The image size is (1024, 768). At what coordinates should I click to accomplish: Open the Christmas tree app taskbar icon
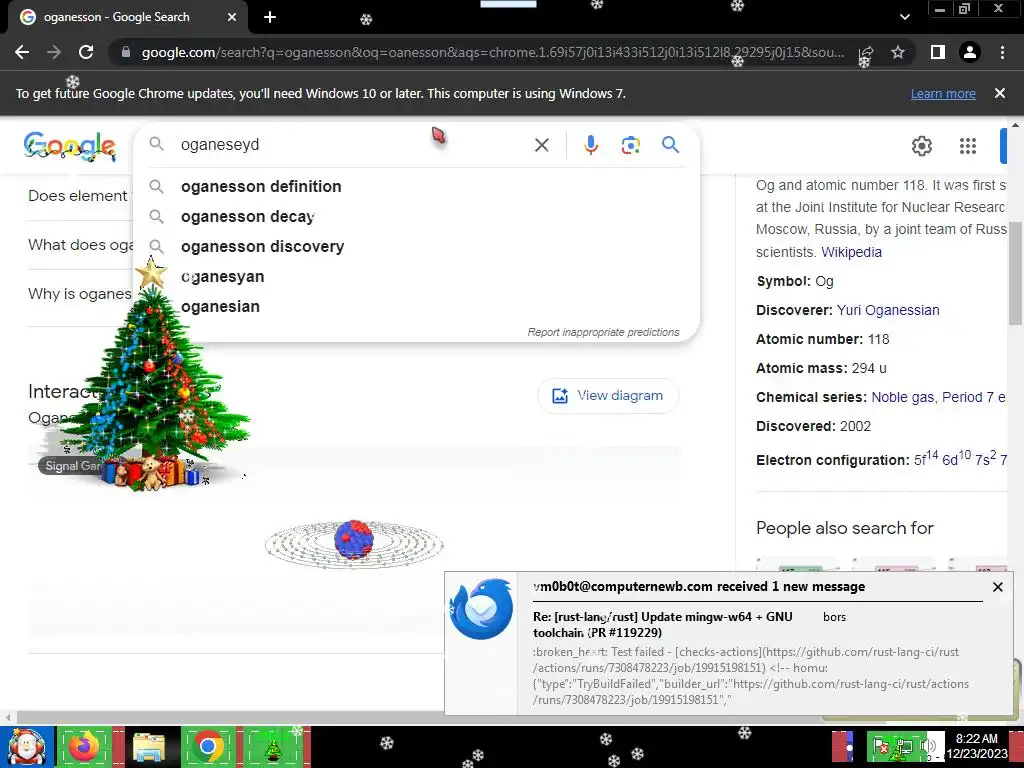point(273,748)
